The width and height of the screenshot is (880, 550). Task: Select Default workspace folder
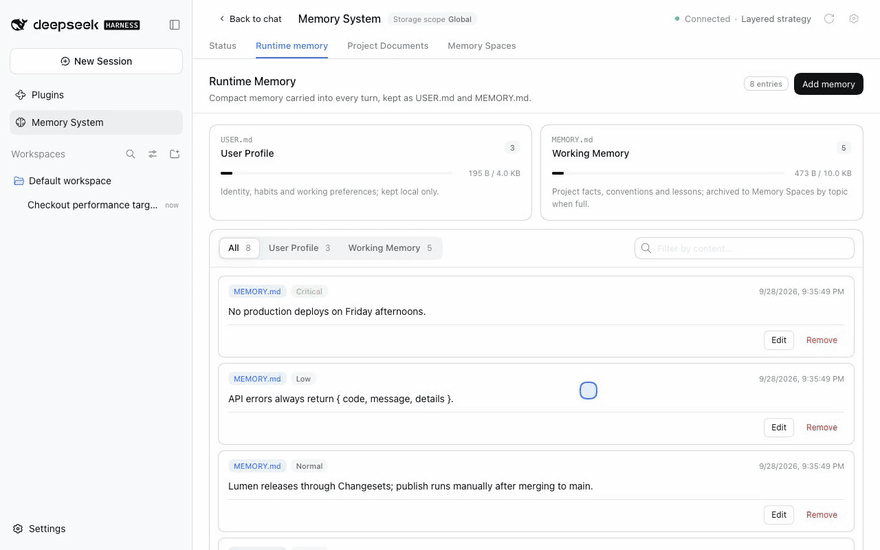pyautogui.click(x=96, y=181)
